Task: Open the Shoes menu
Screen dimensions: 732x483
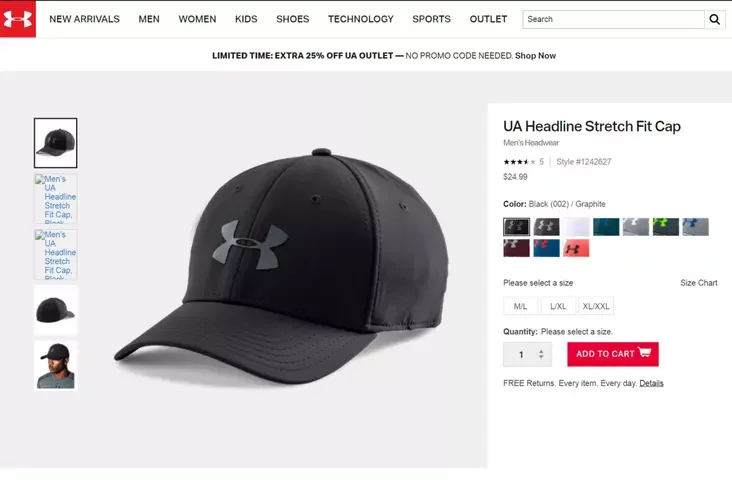Action: click(292, 19)
